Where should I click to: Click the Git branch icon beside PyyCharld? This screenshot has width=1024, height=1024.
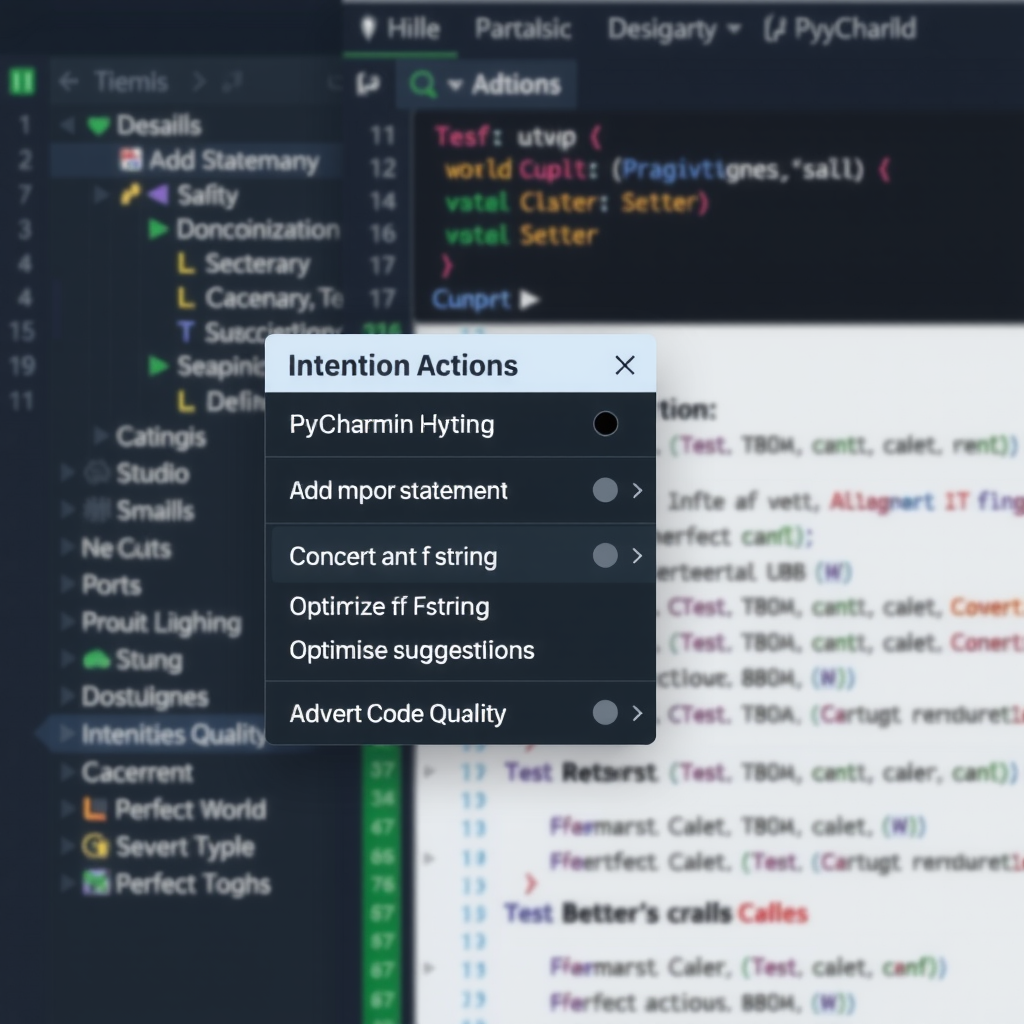(x=775, y=29)
